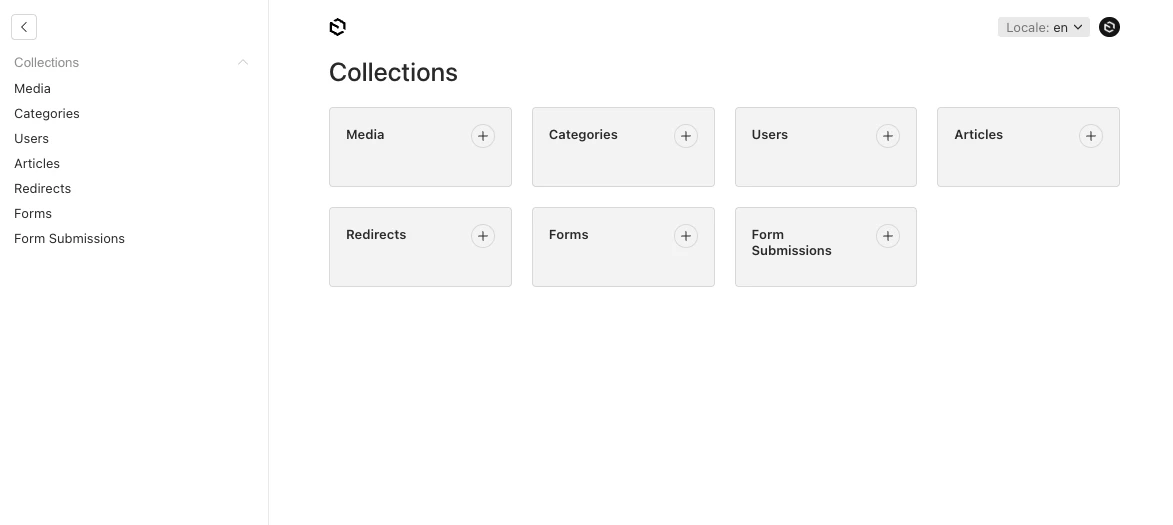Click plus icon on Form Submissions card
Screen dimensions: 1173x525
888,236
